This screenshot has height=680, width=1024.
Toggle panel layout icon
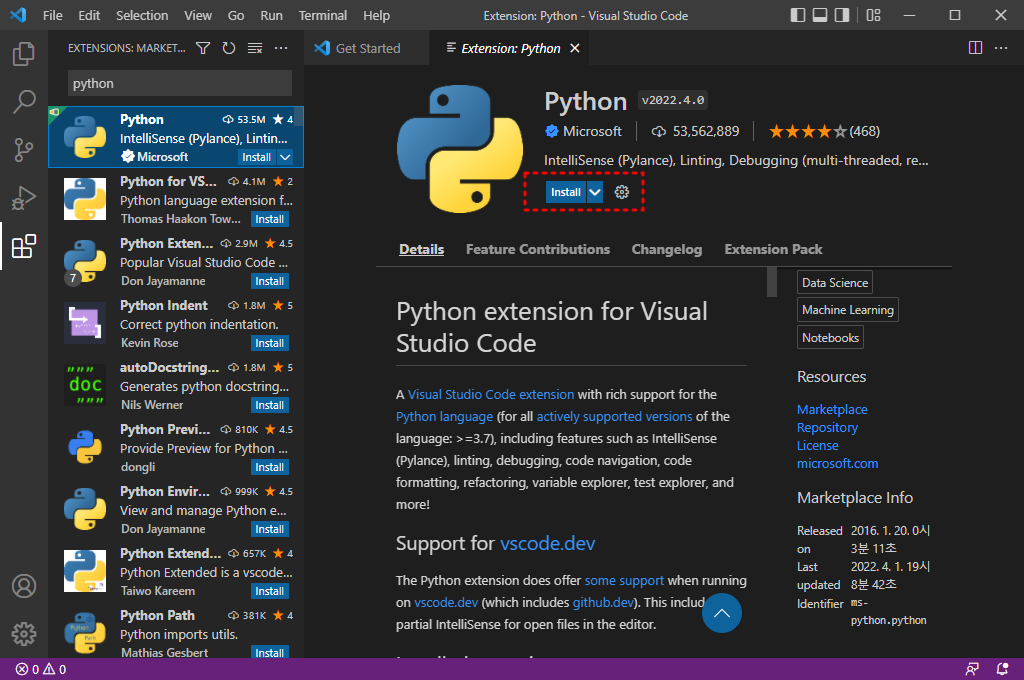coord(820,15)
